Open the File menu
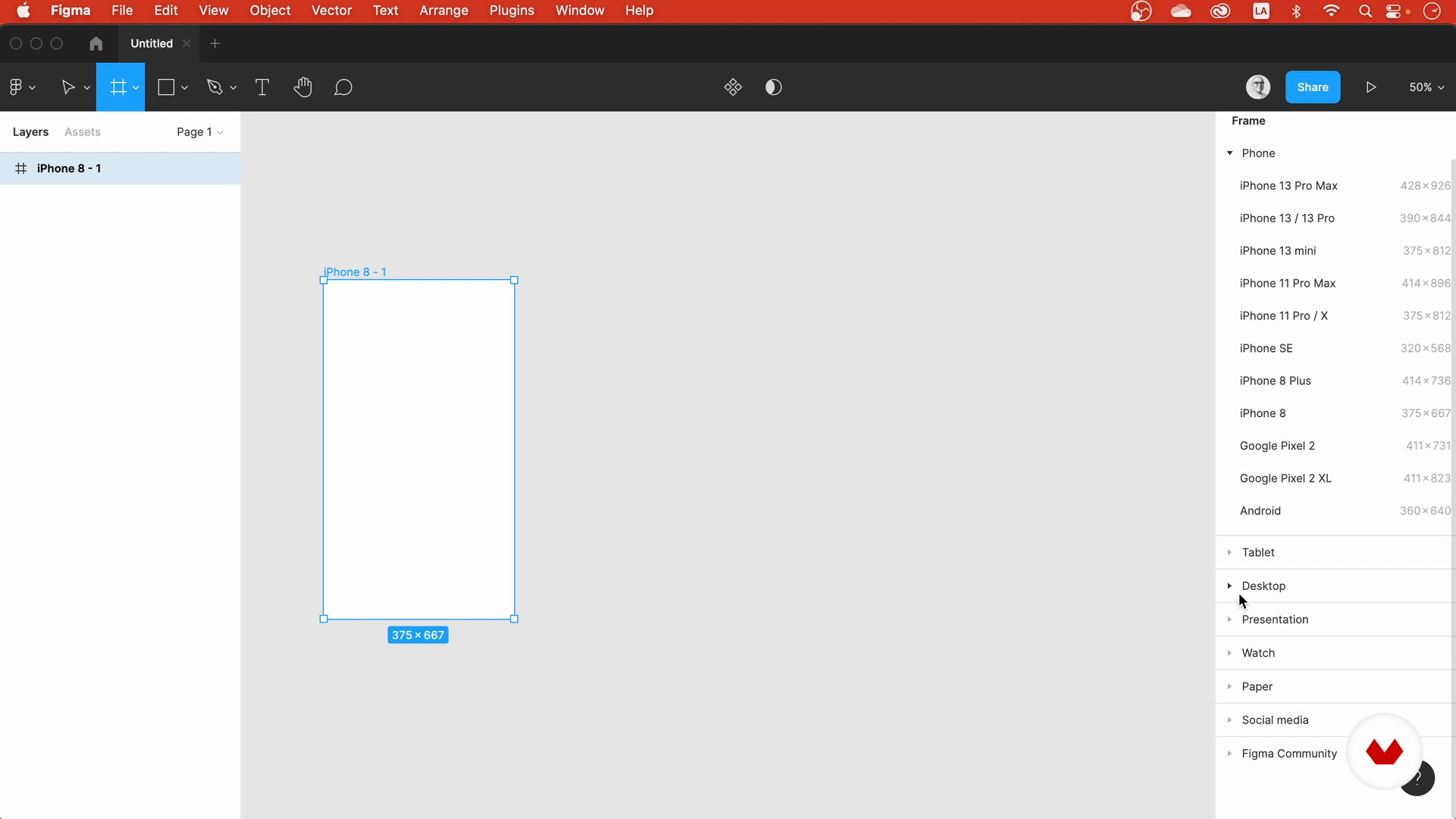This screenshot has height=819, width=1456. point(122,11)
